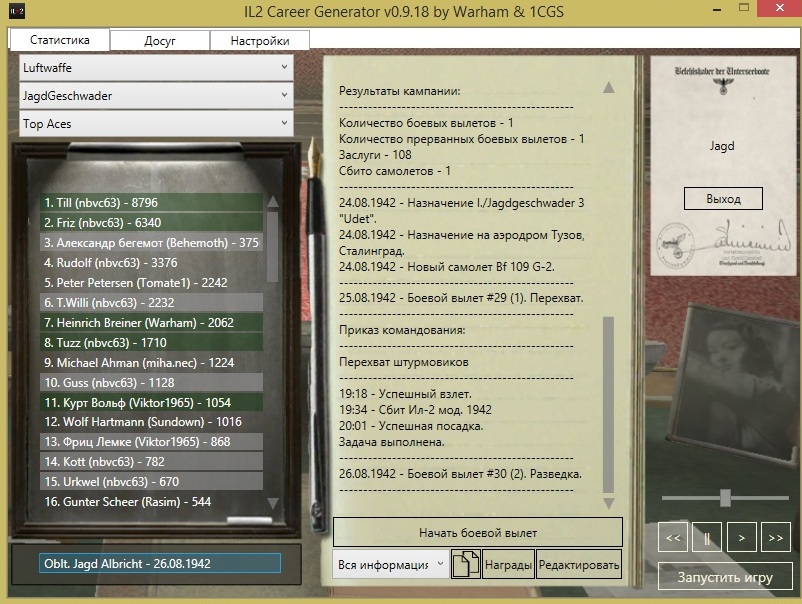This screenshot has height=604, width=802.
Task: Open the Luftwaffe faction dropdown
Action: coord(156,68)
